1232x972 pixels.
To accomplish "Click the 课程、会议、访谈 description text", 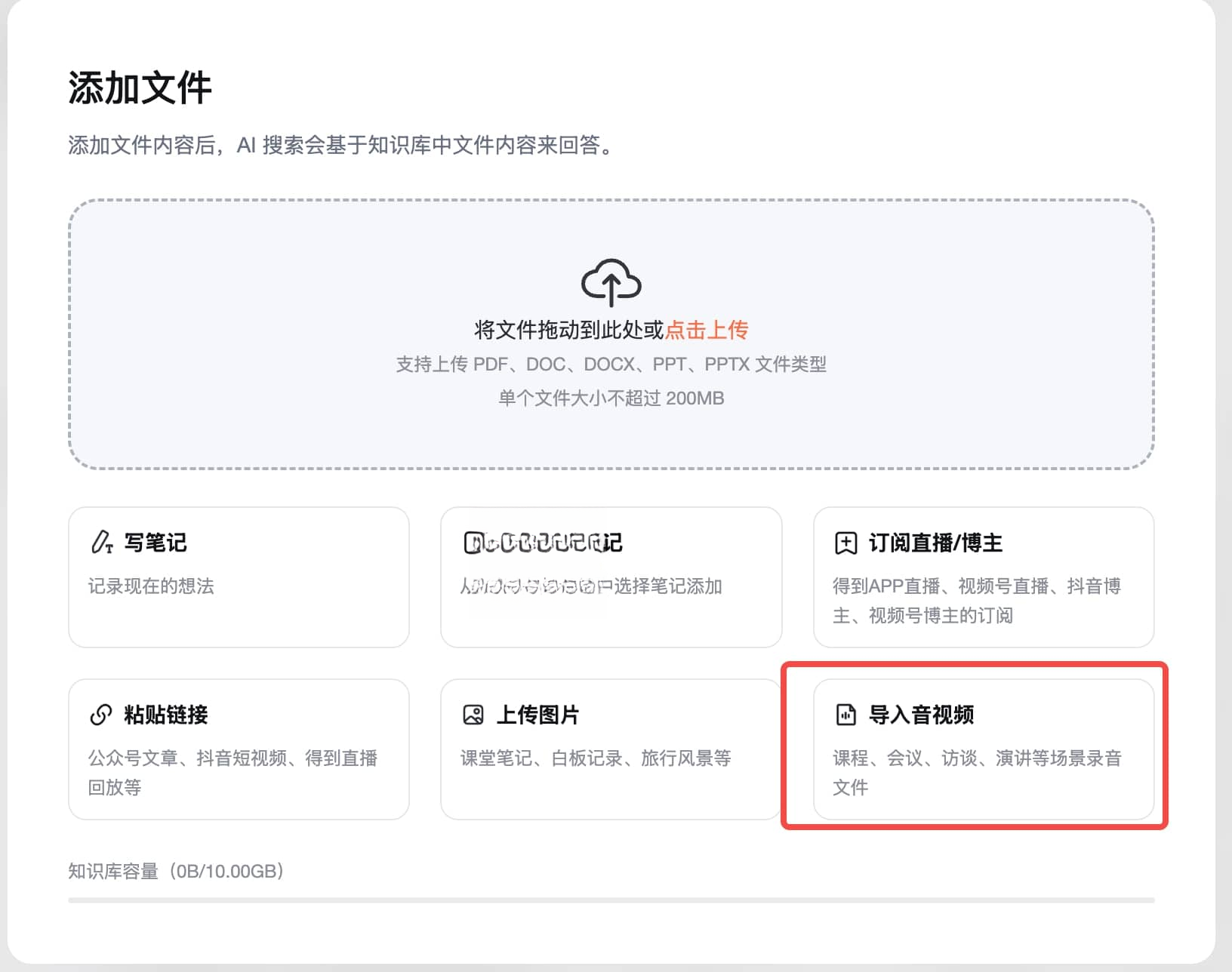I will click(977, 772).
